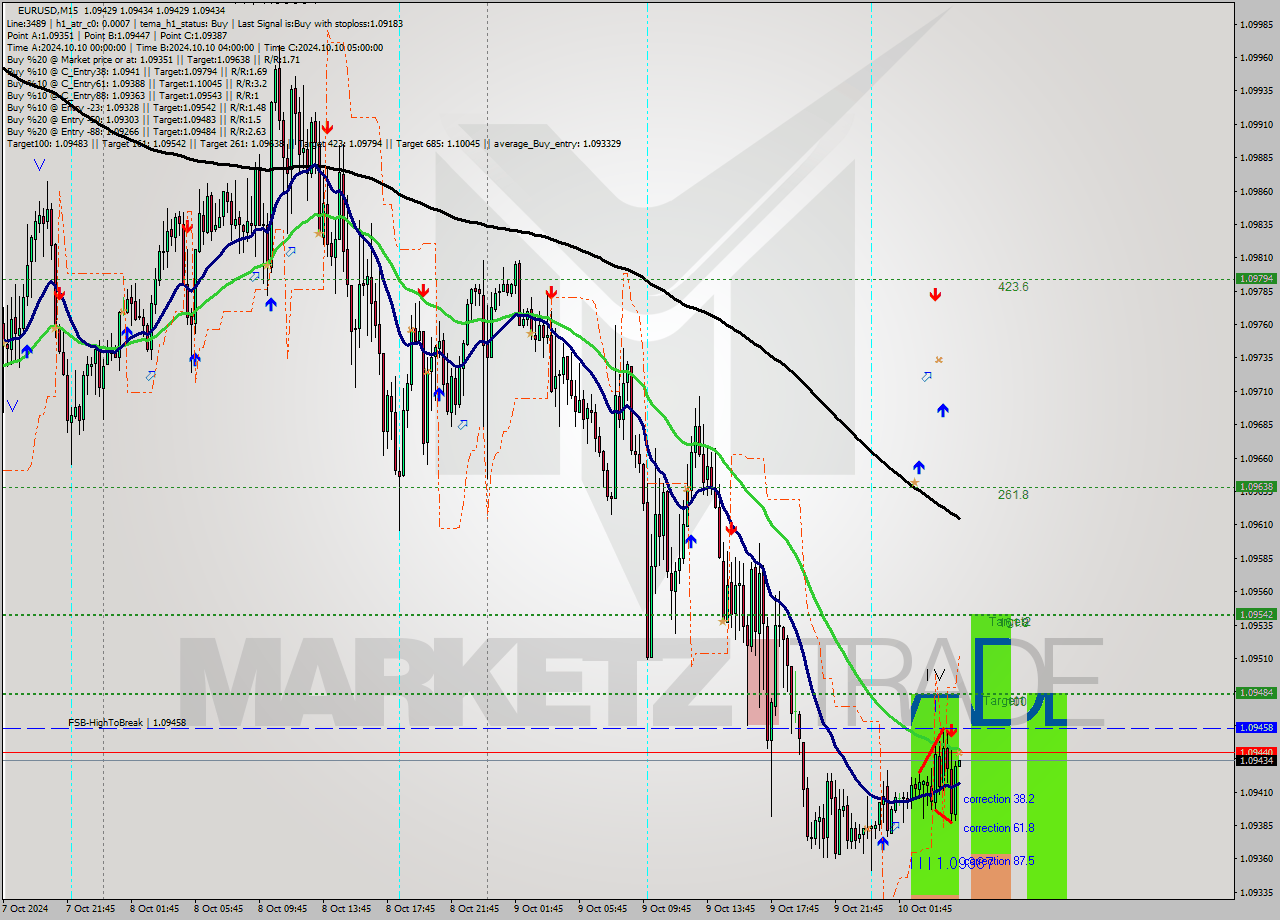Click the Point A, B, C values line
The image size is (1280, 920).
pos(116,35)
